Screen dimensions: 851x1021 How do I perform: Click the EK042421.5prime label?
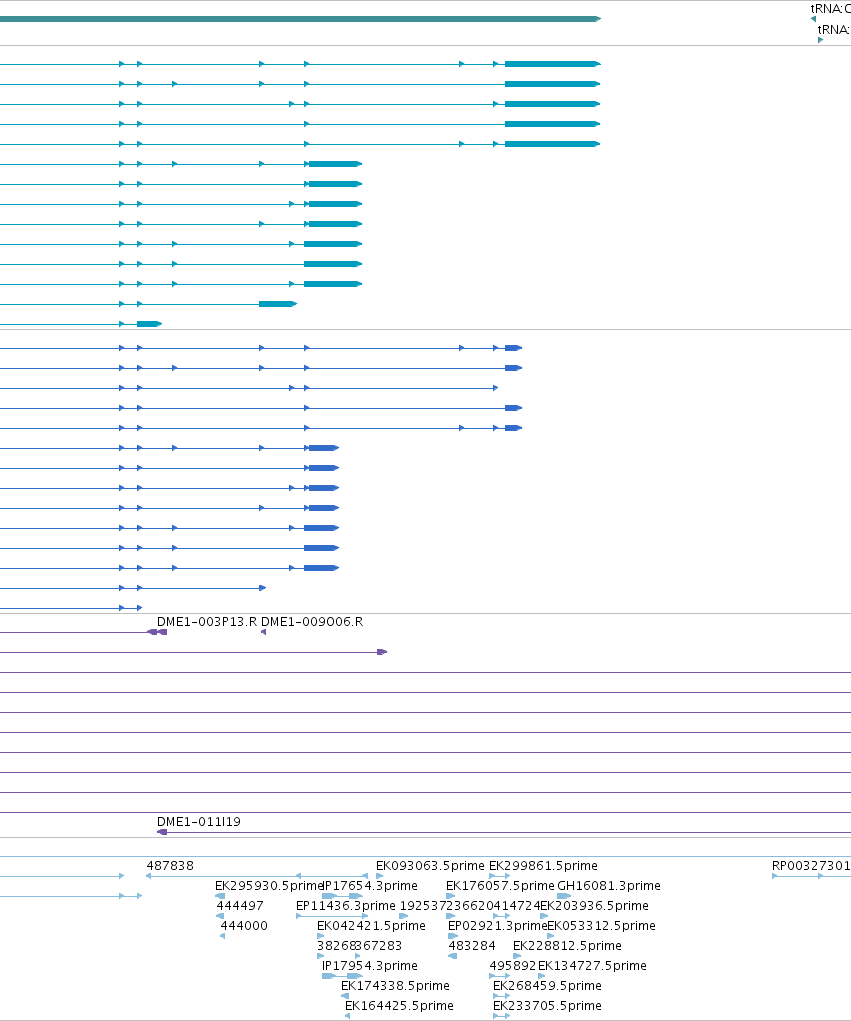[x=371, y=926]
